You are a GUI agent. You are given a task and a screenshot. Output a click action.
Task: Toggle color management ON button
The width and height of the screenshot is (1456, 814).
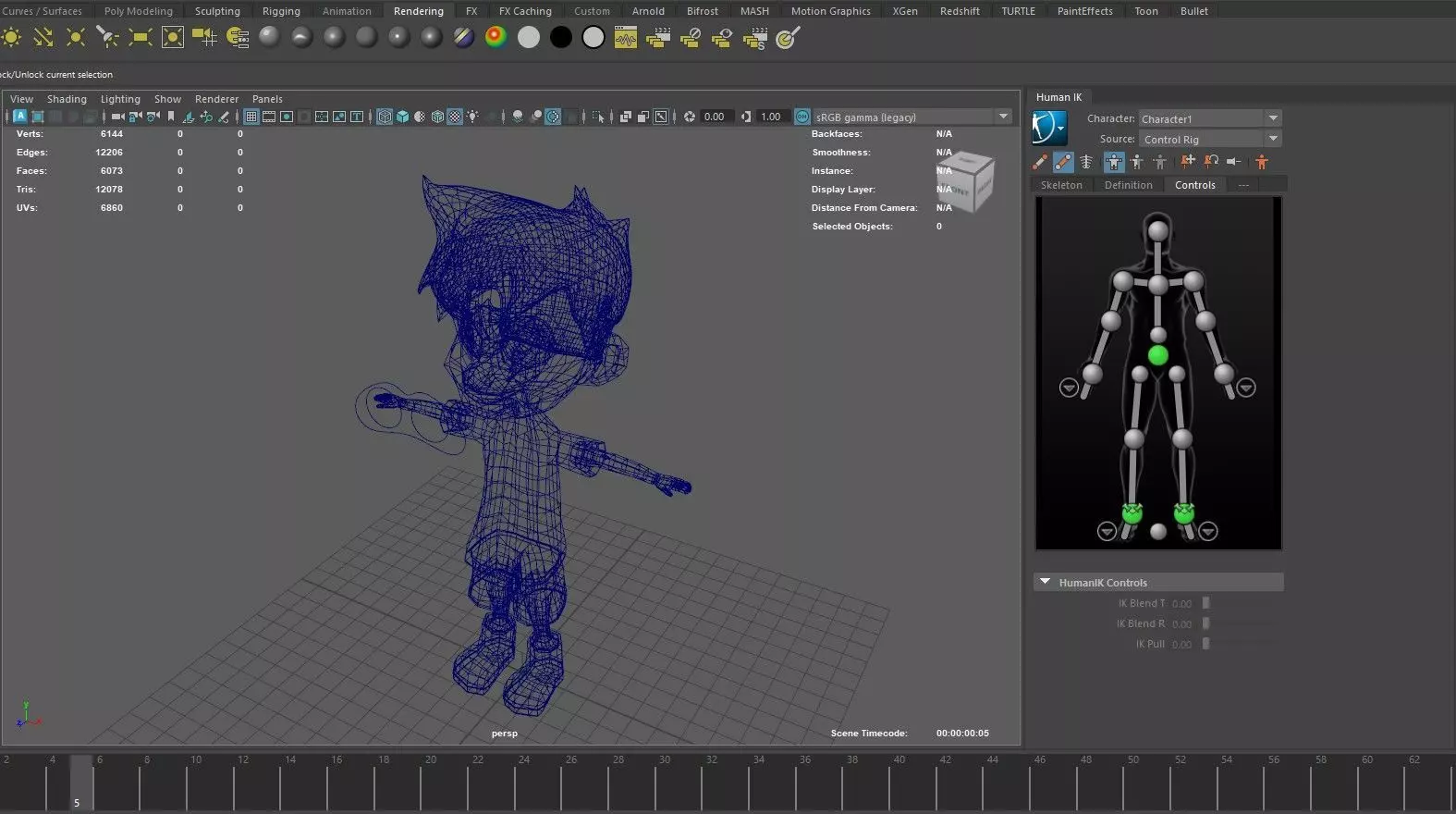point(802,117)
